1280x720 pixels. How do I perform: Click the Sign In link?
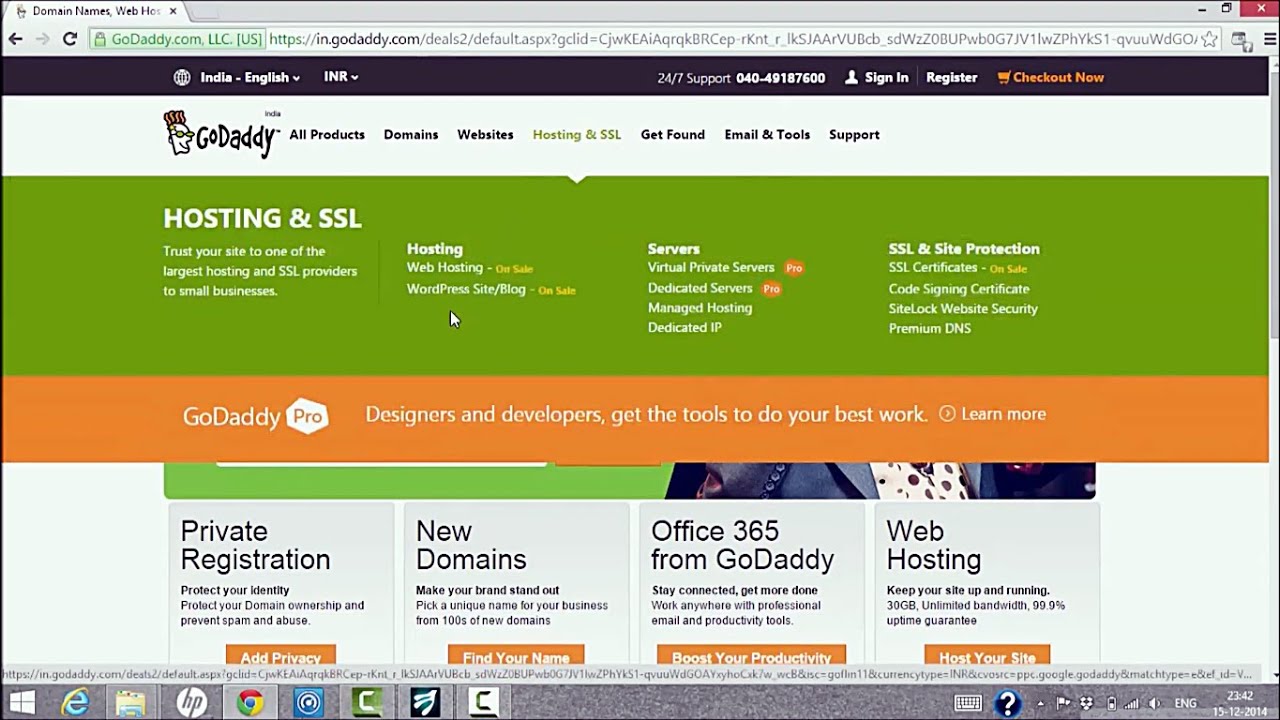coord(887,77)
